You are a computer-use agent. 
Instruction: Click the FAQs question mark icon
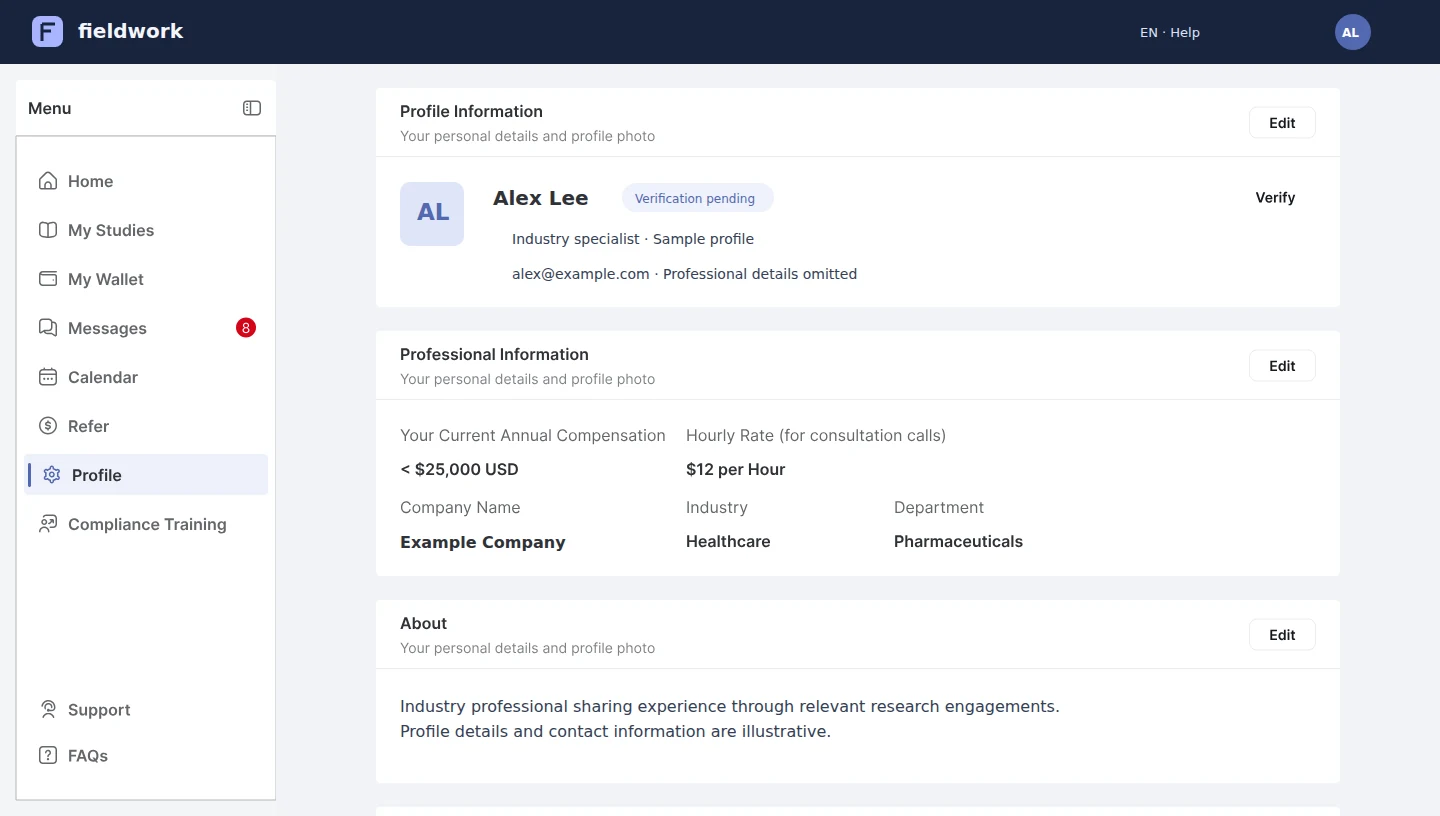point(47,756)
